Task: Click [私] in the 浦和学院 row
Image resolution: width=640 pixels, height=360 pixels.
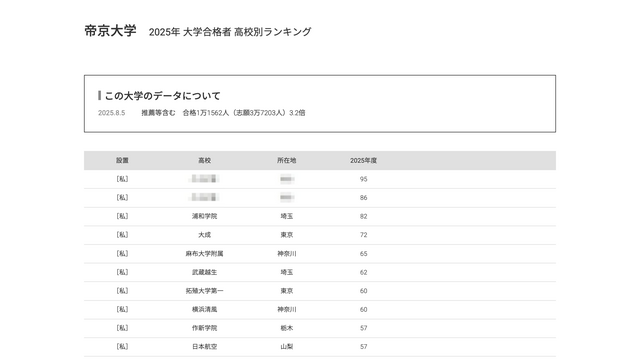Action: click(122, 216)
